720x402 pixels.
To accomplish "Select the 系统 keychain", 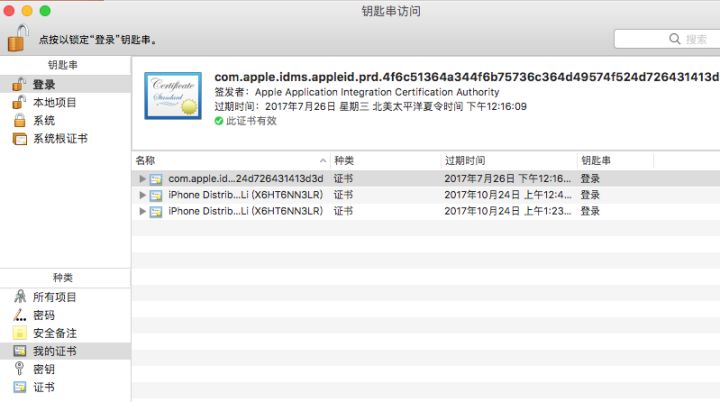I will pos(43,120).
